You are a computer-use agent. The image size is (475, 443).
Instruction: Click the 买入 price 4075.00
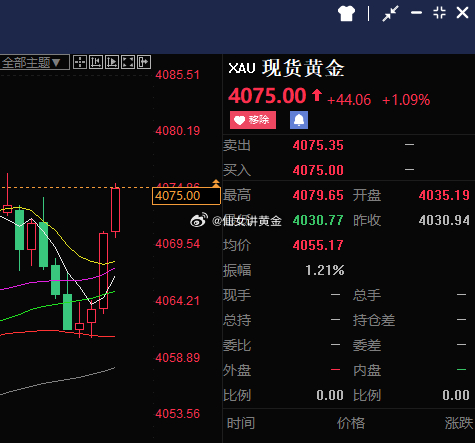[318, 170]
